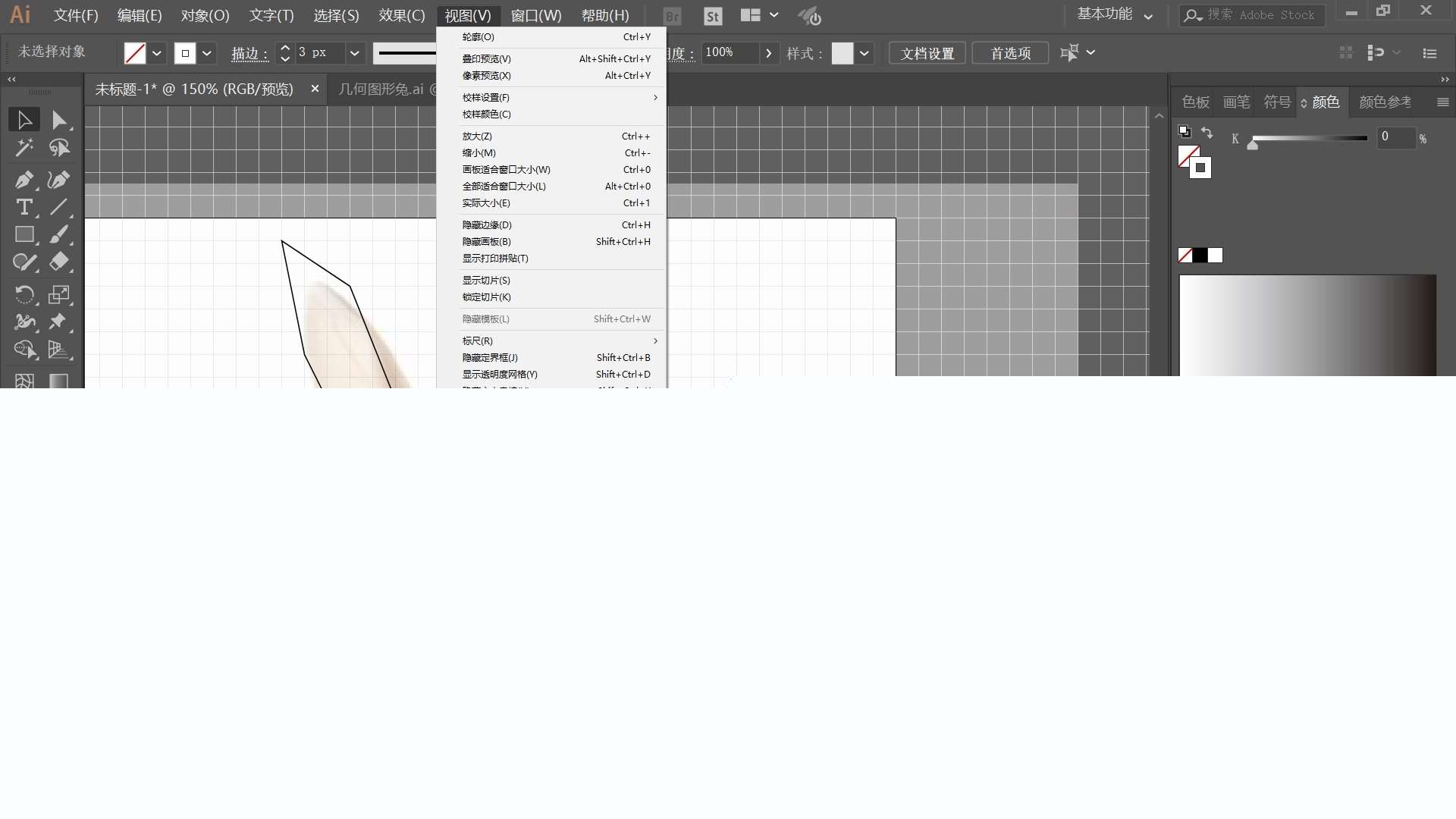Swap fill and stroke in Color panel
This screenshot has width=1456, height=819.
[1207, 133]
